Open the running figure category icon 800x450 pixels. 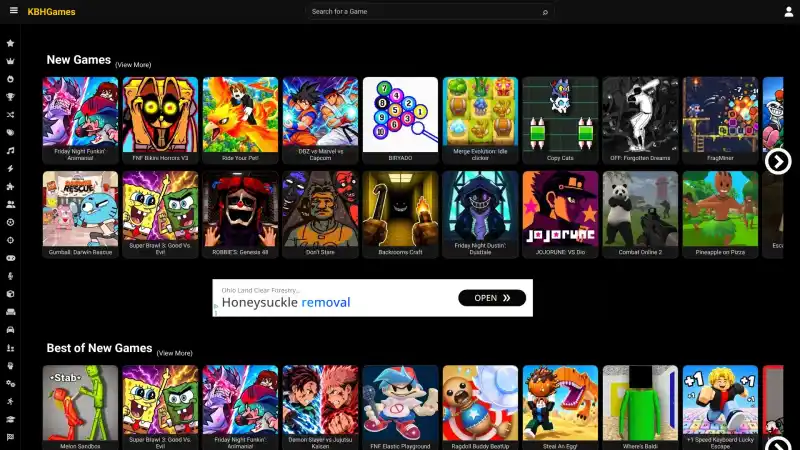point(10,402)
